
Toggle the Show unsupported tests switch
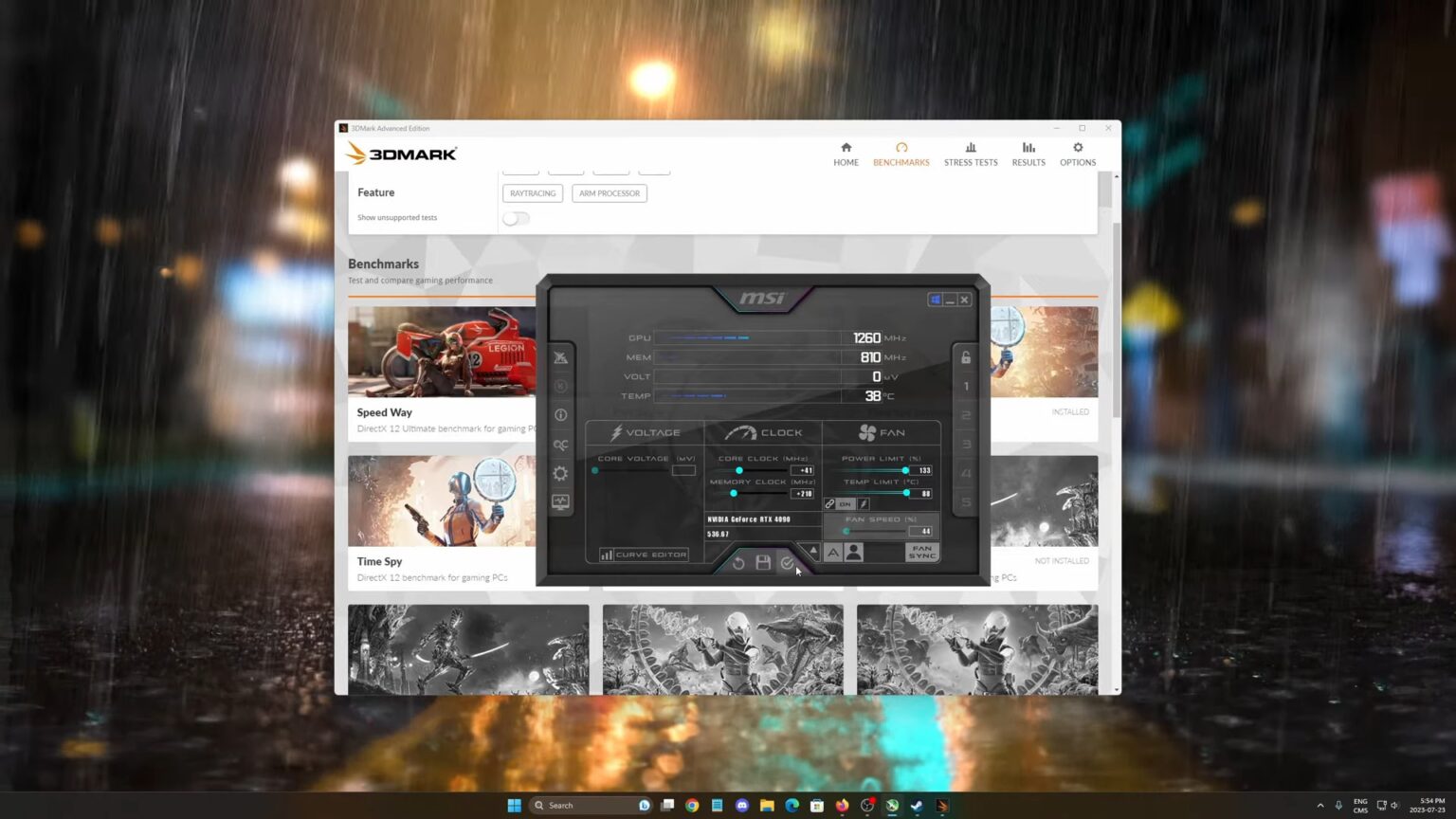click(x=516, y=218)
